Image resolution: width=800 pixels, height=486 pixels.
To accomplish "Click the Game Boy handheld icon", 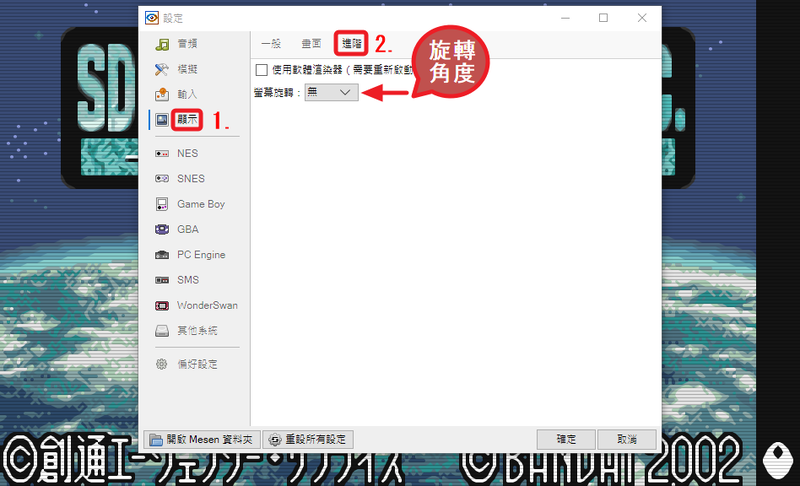I will (162, 204).
